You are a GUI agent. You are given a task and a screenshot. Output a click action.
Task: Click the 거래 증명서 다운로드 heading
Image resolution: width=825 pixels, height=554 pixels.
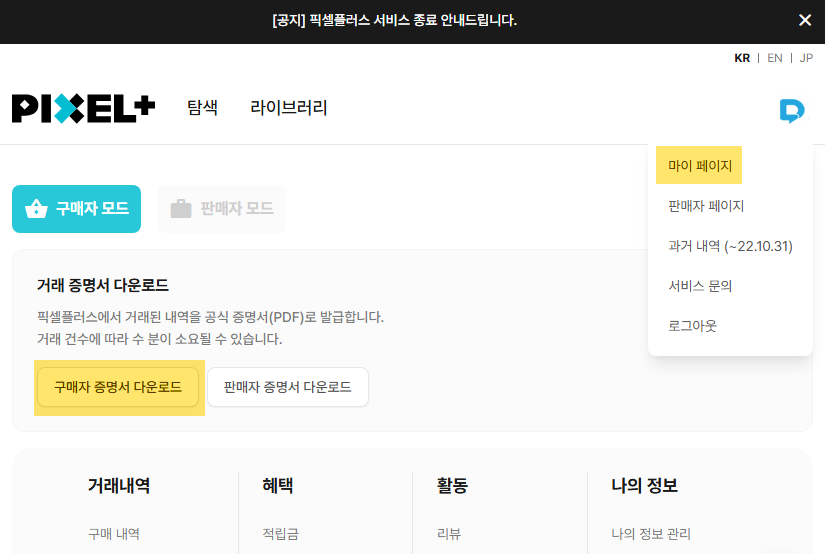(x=103, y=285)
